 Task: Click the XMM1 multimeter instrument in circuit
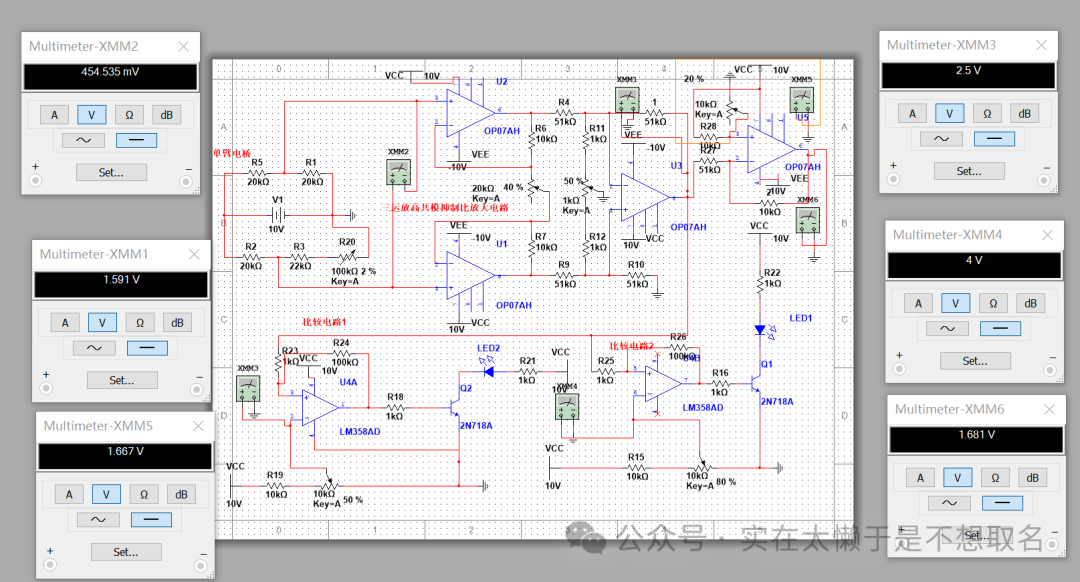point(627,99)
